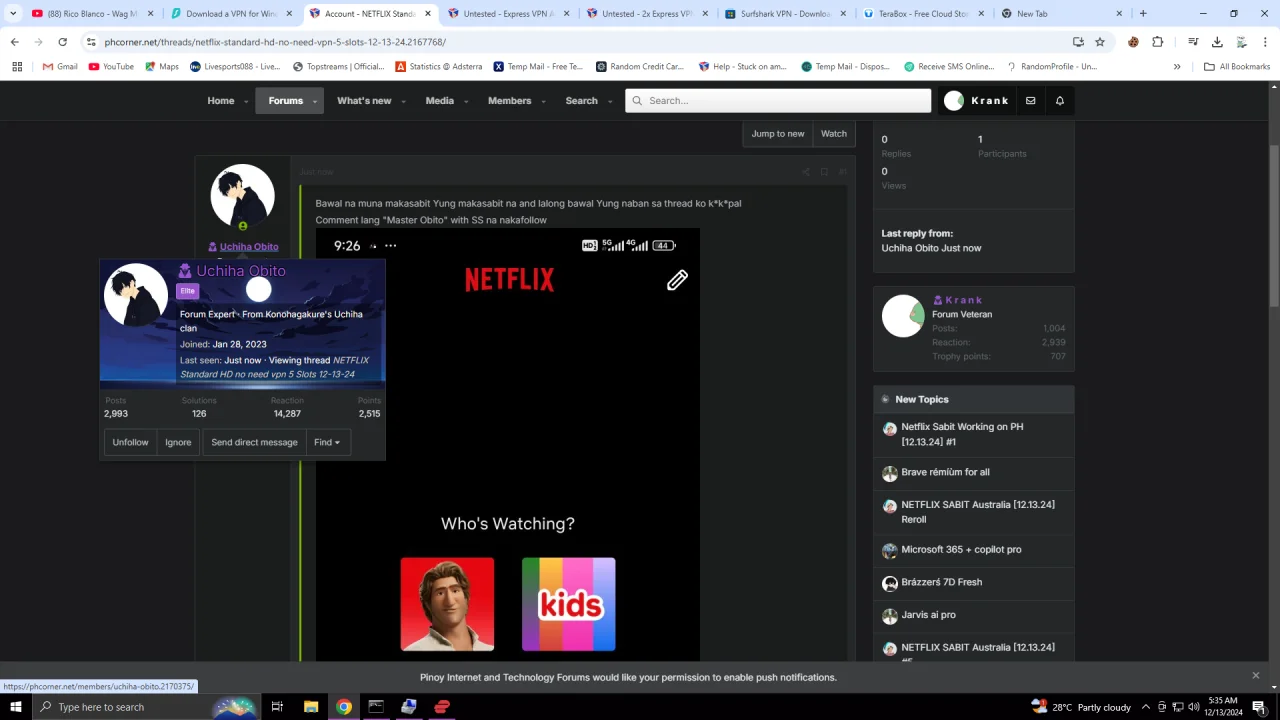The height and width of the screenshot is (720, 1280).
Task: Expand the Forums menu dropdown arrow
Action: pyautogui.click(x=315, y=101)
